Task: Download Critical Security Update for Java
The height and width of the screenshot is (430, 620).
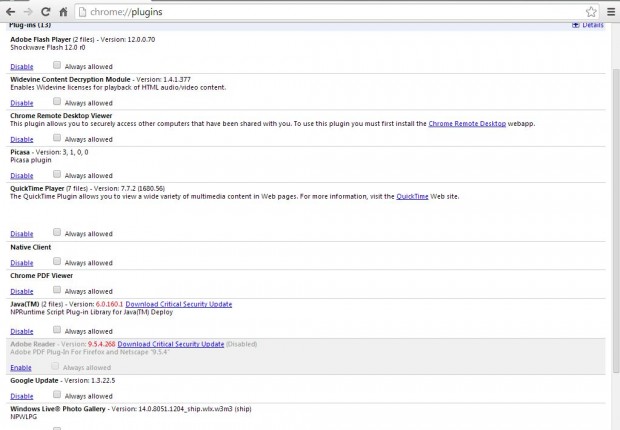Action: coord(179,304)
